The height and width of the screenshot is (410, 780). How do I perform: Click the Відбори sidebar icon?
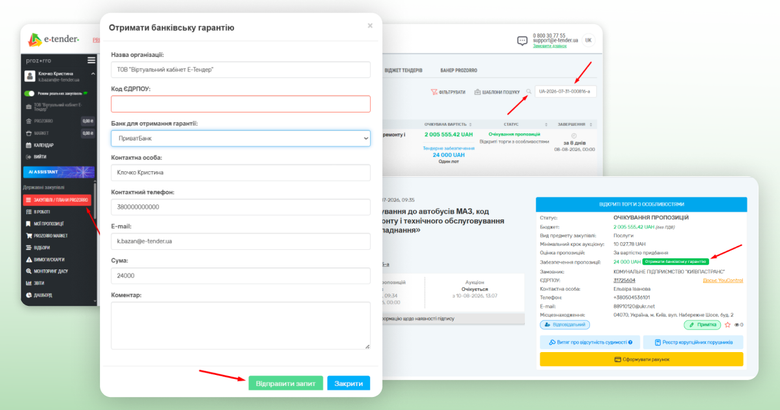(x=29, y=248)
